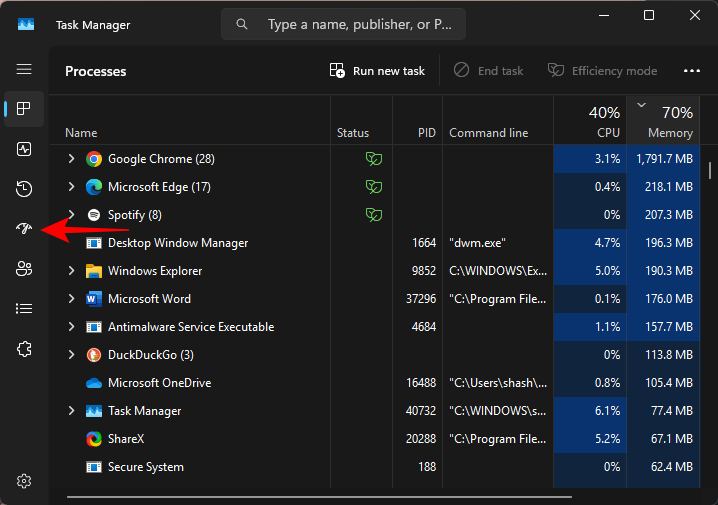Select the Secure System row name
The height and width of the screenshot is (505, 718).
(146, 467)
